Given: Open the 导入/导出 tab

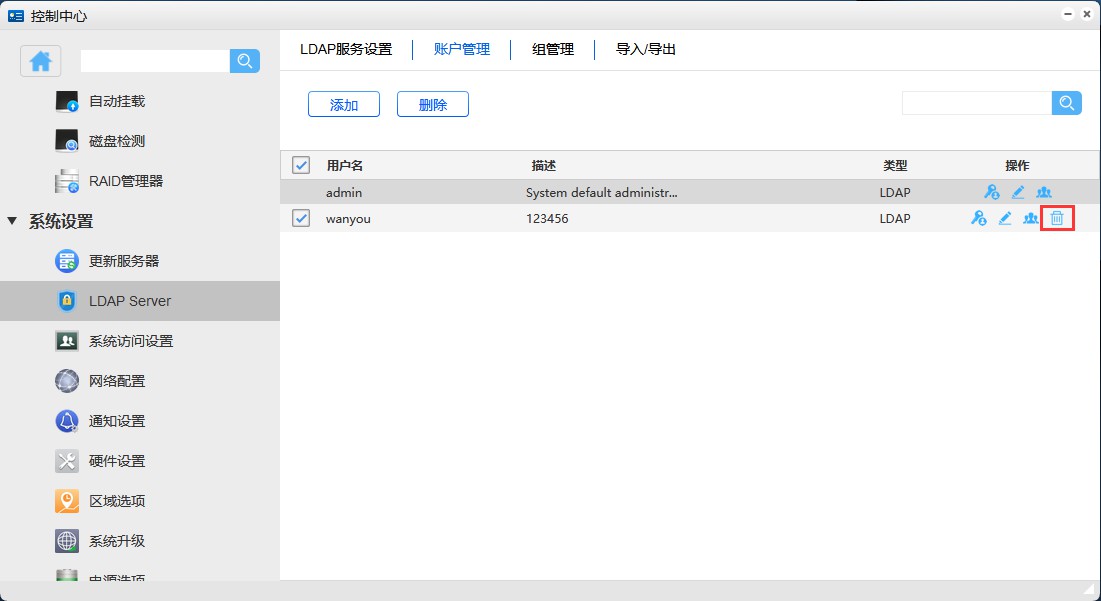Looking at the screenshot, I should (x=646, y=49).
